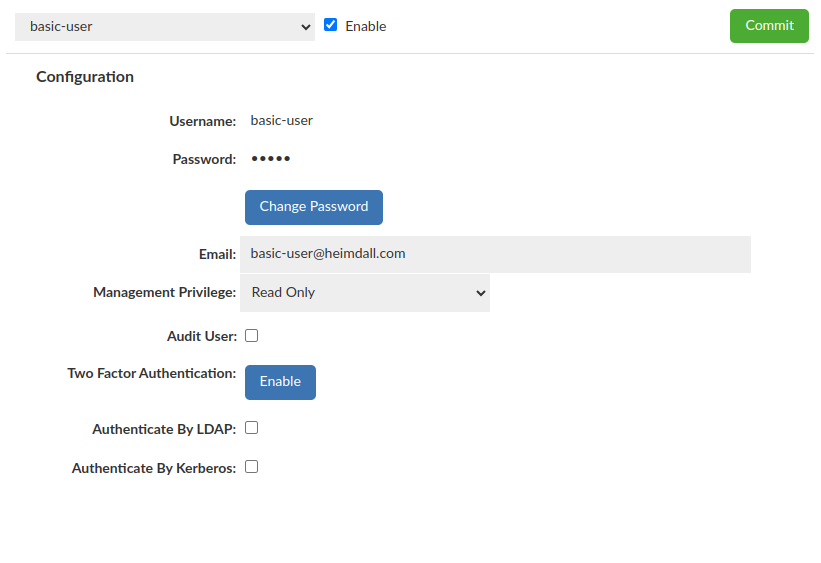
Task: Click the Configuration section heading
Action: coord(85,77)
